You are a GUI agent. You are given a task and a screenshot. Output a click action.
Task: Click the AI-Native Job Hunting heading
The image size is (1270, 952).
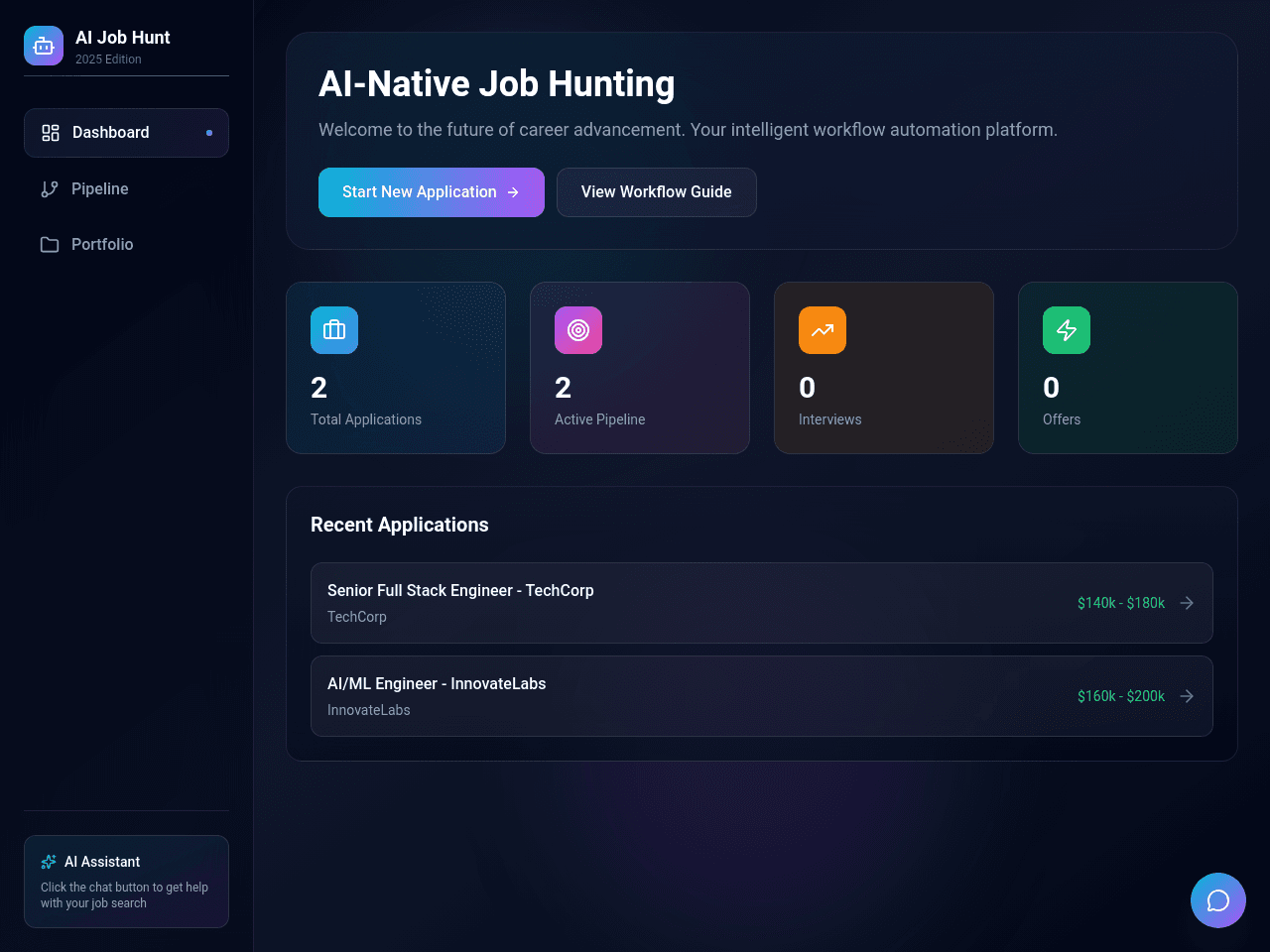coord(497,84)
